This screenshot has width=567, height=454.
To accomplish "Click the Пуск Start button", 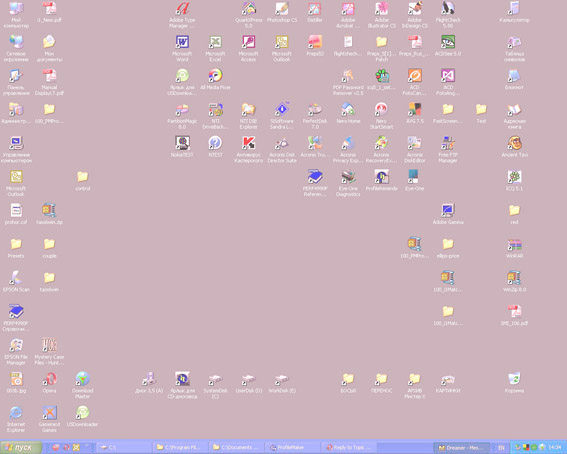I will pos(21,447).
